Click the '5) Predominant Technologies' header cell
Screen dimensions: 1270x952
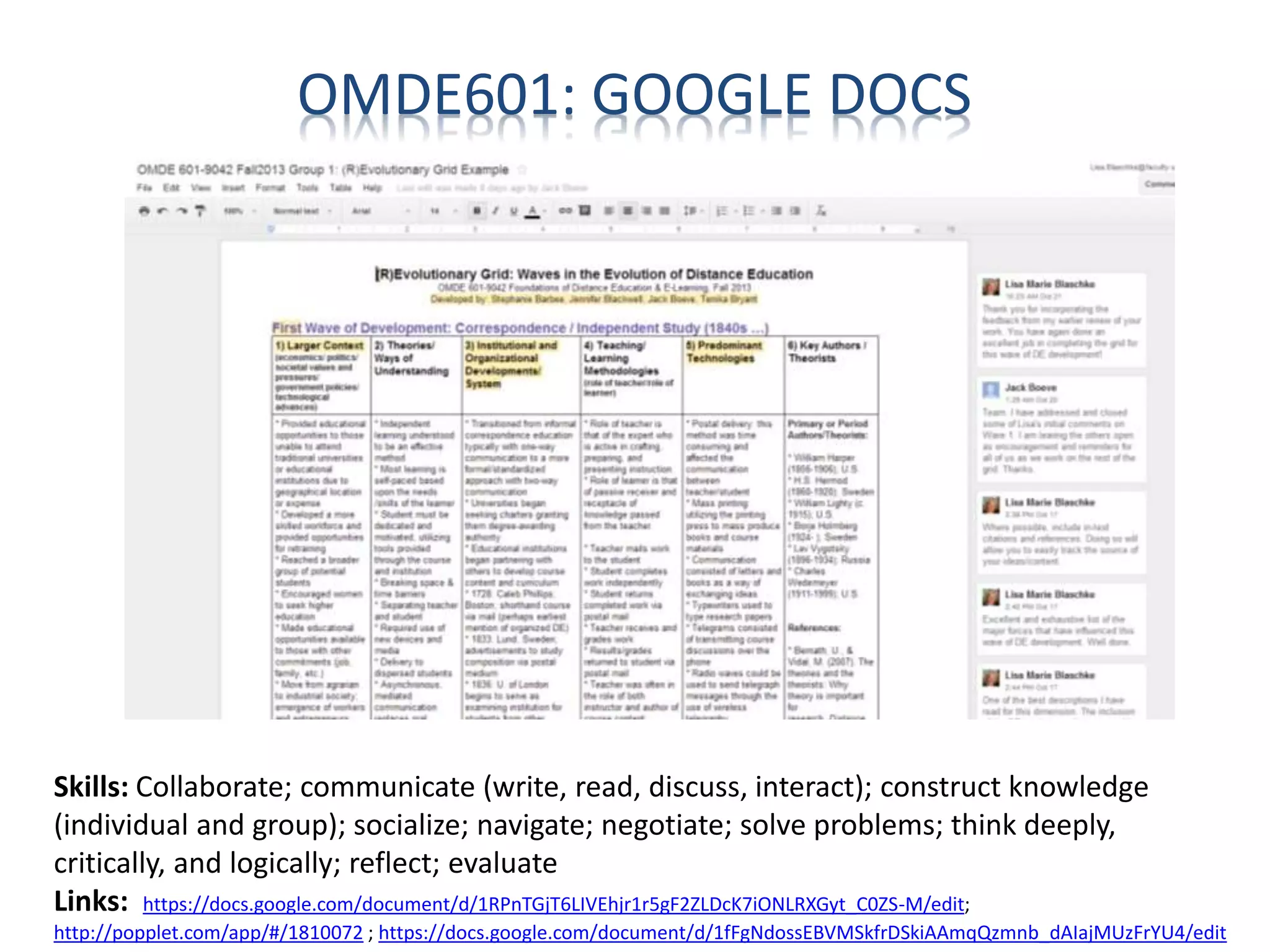(734, 376)
